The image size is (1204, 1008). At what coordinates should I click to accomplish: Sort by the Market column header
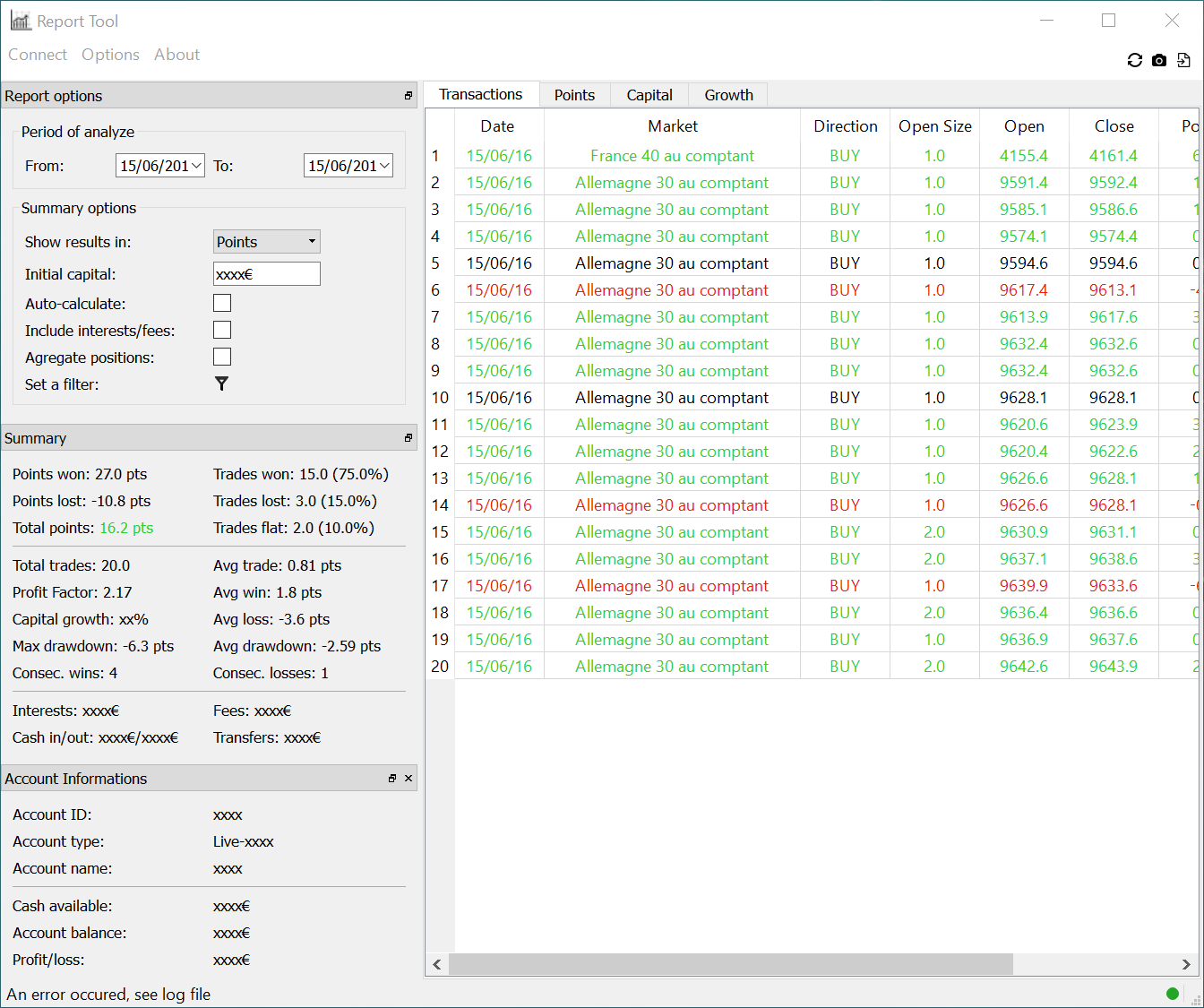(672, 126)
